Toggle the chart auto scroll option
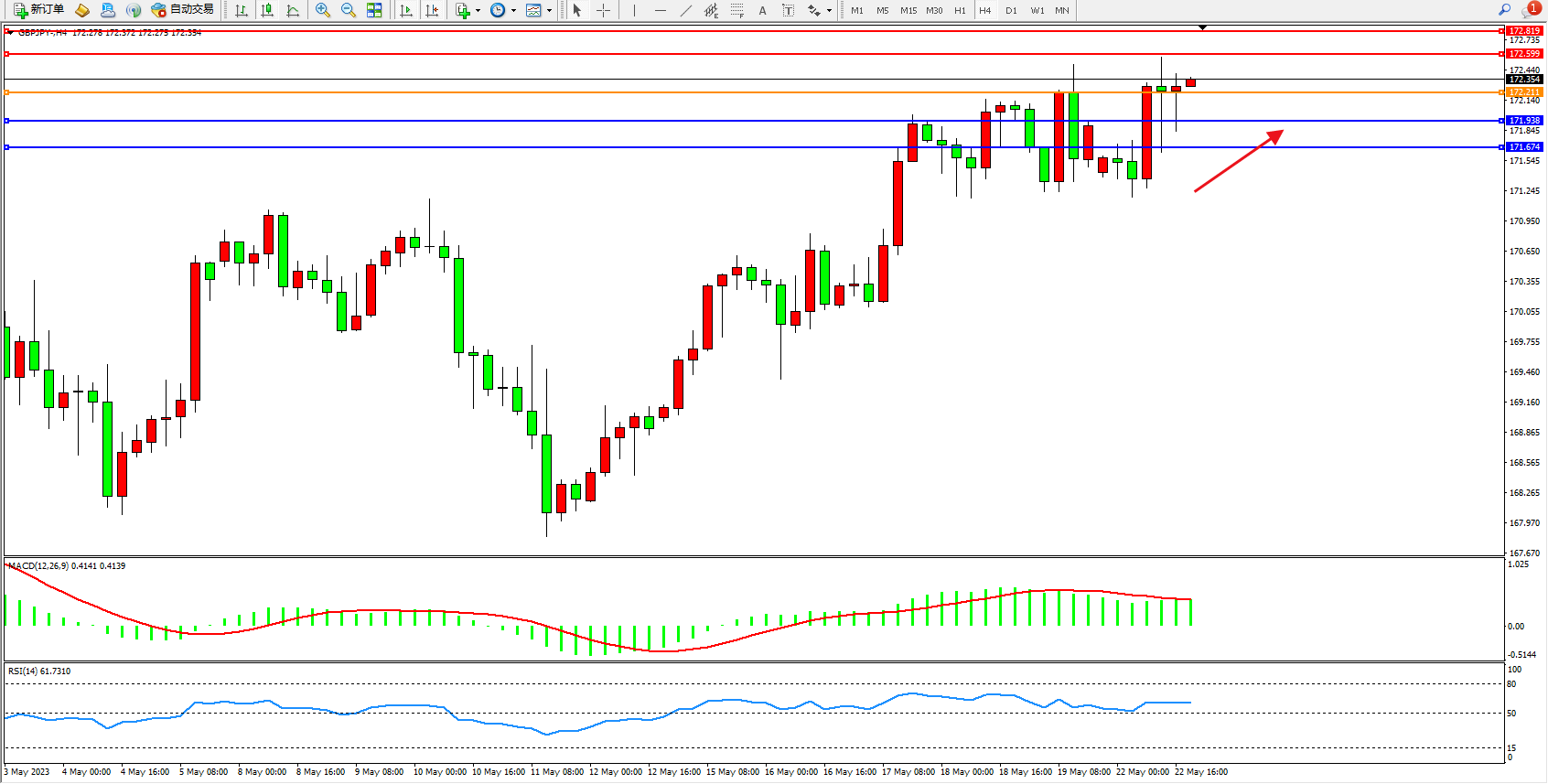The width and height of the screenshot is (1548, 784). click(x=406, y=10)
